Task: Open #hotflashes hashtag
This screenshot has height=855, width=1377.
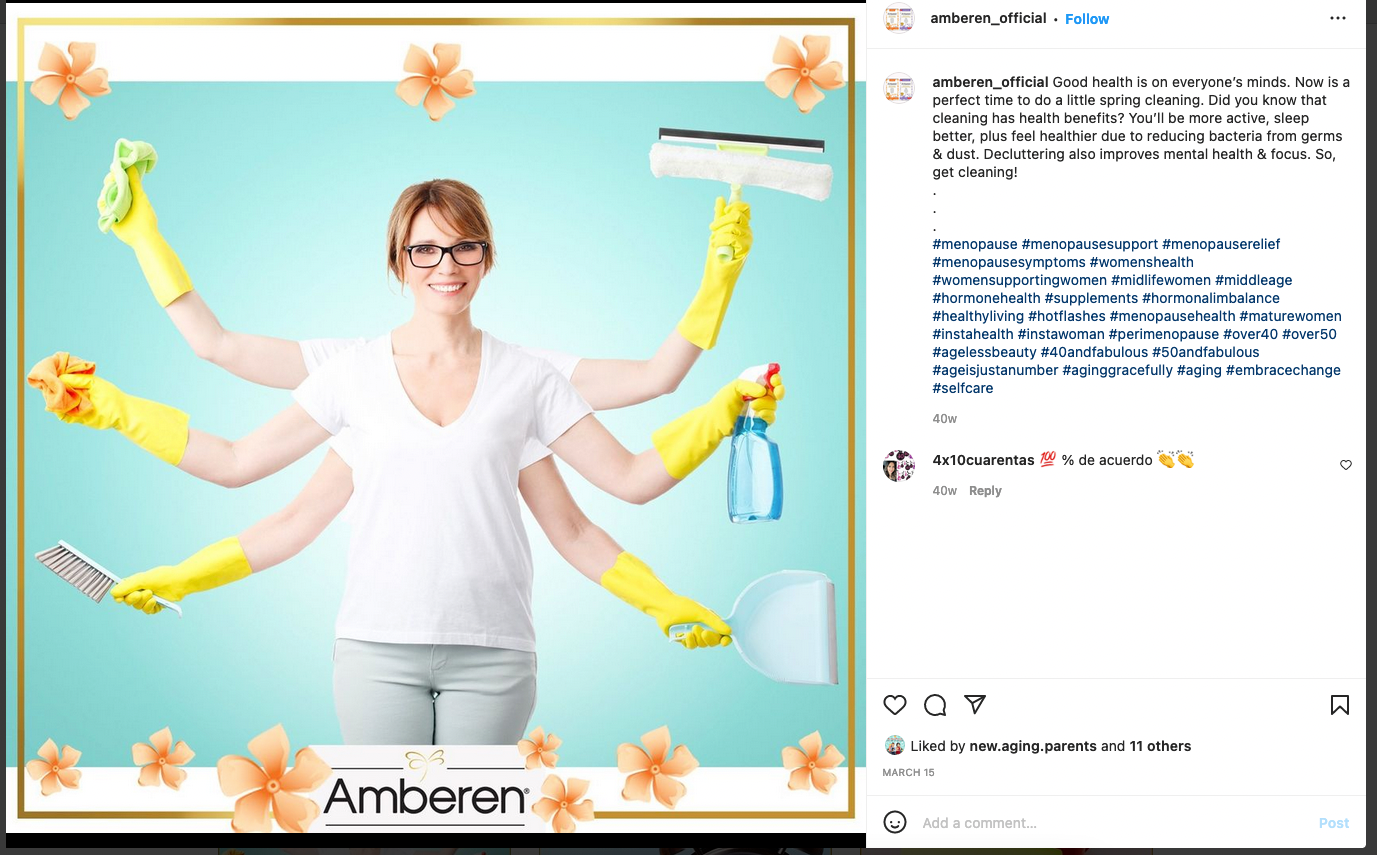Action: pos(1067,316)
